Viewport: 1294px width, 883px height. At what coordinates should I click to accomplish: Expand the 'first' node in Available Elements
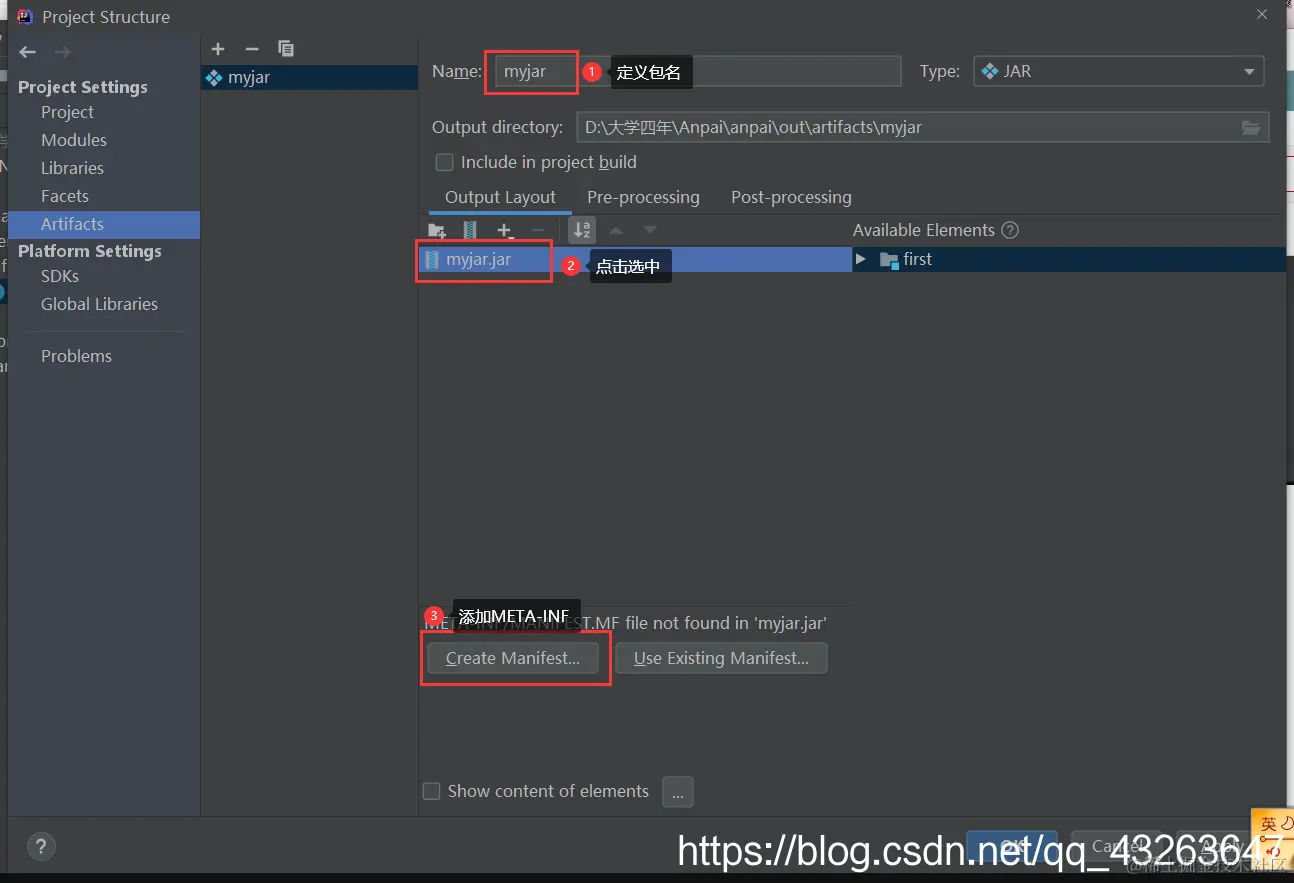[x=861, y=259]
